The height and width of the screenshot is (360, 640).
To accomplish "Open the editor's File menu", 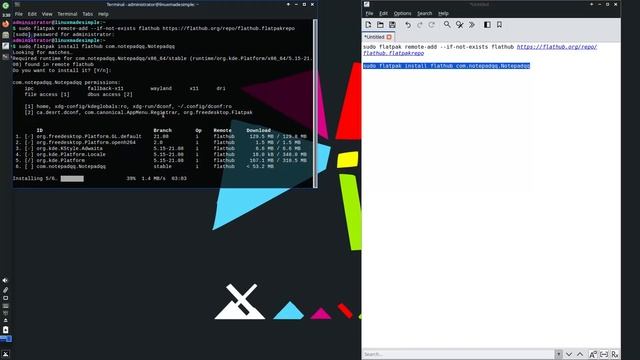I will tap(369, 13).
